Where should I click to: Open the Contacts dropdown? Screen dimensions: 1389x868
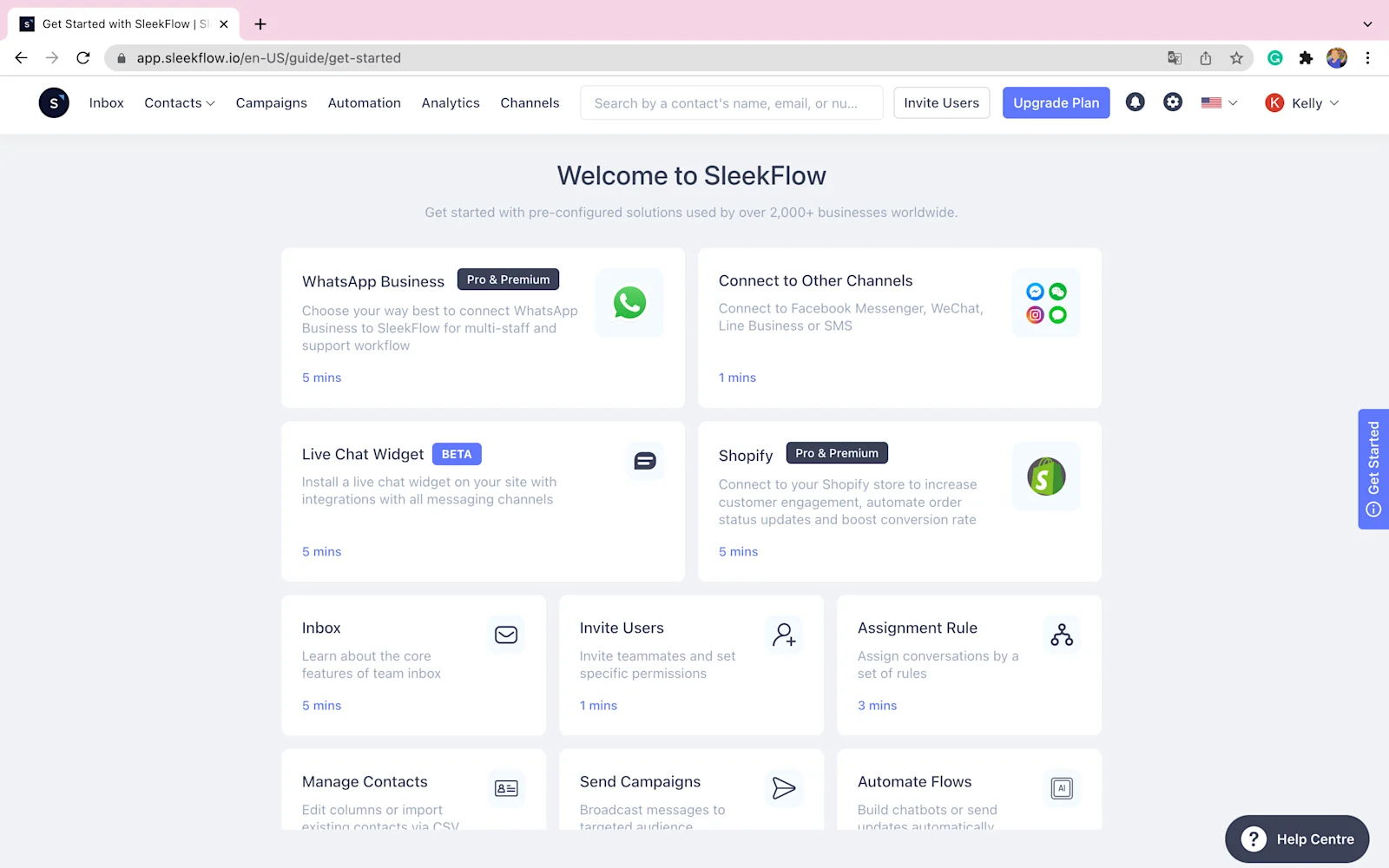[x=179, y=103]
